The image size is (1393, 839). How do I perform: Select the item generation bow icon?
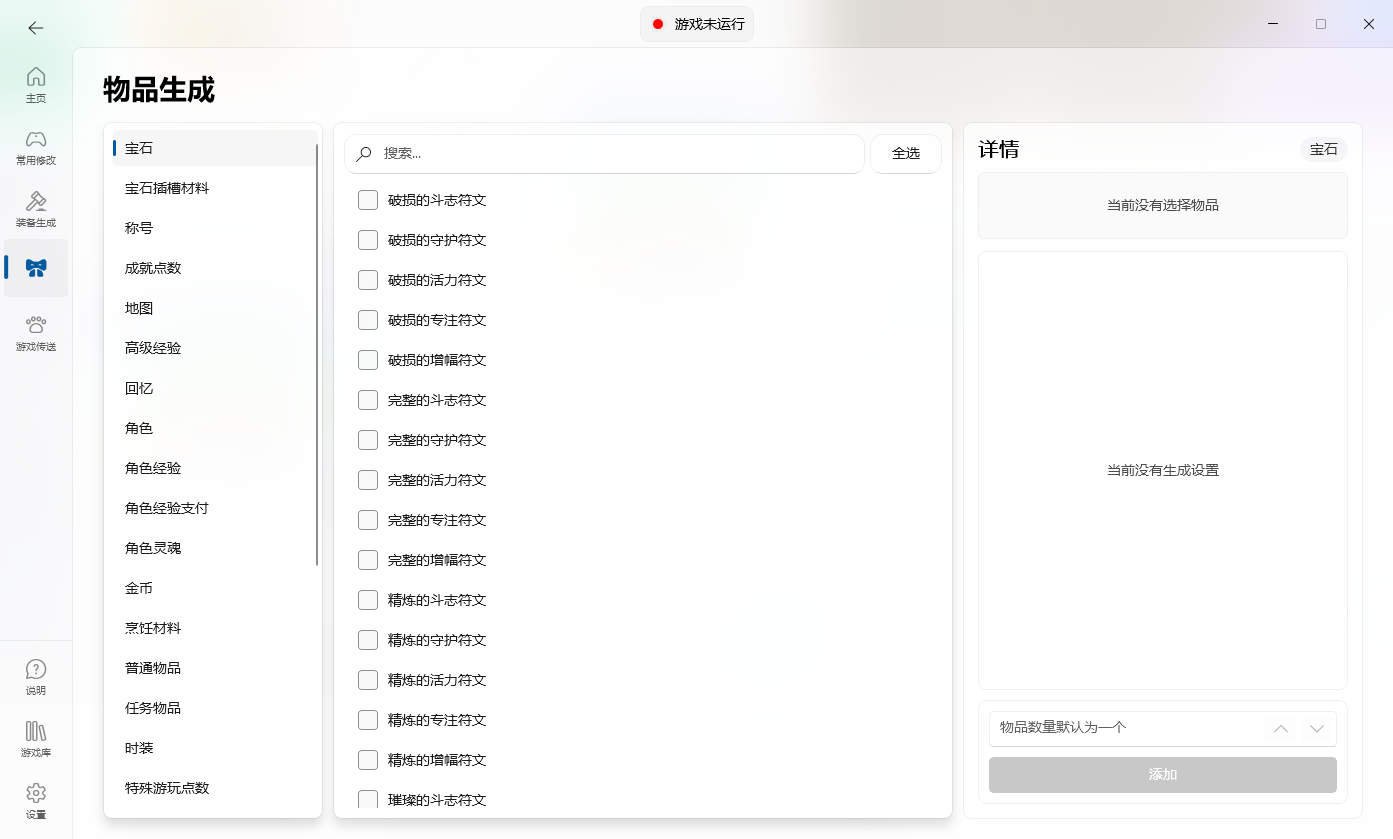pos(36,268)
